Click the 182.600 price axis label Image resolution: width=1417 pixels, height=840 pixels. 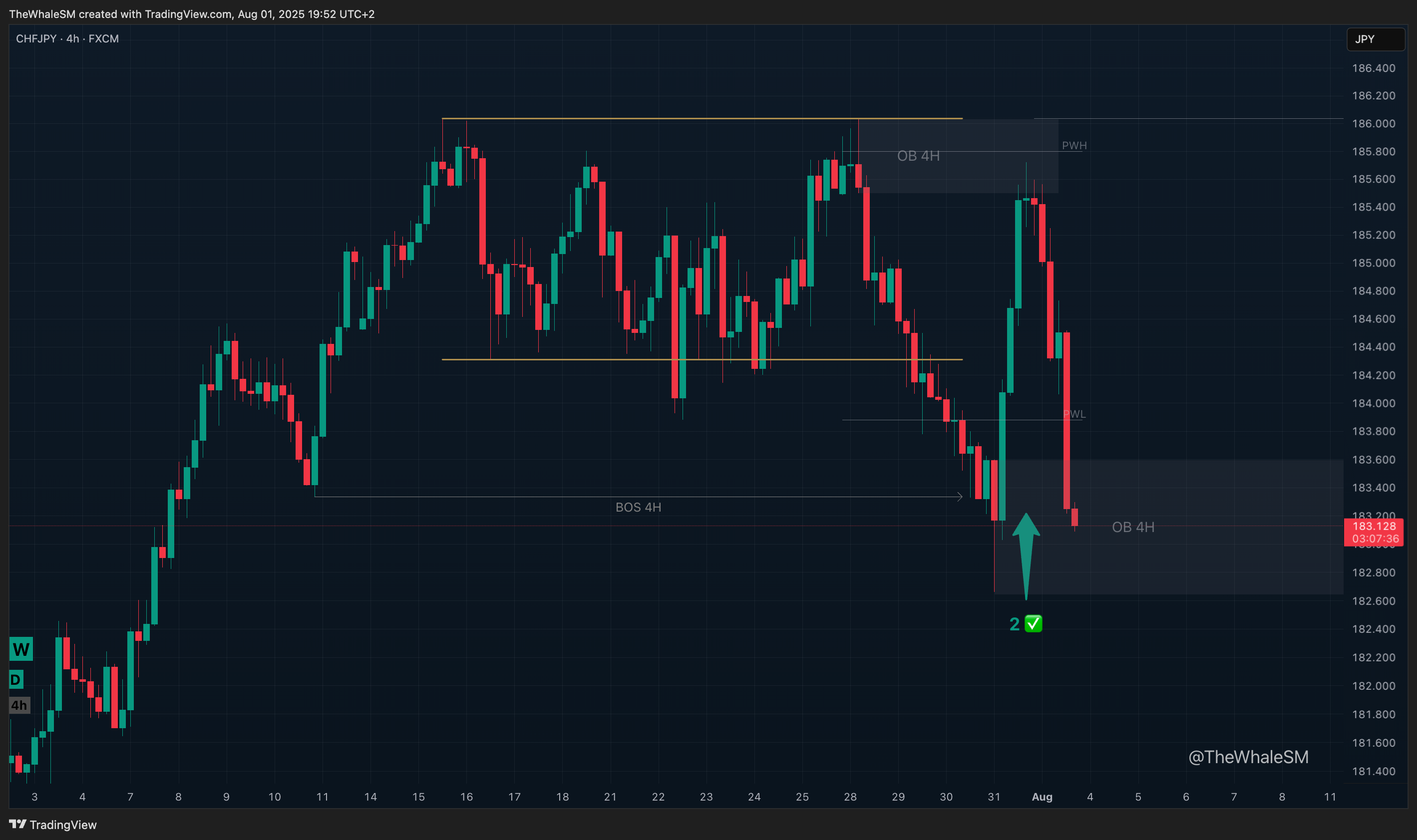[1374, 600]
